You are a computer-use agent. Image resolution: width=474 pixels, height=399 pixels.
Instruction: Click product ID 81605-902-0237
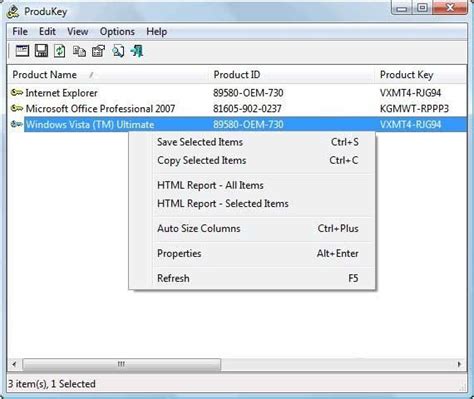point(247,109)
